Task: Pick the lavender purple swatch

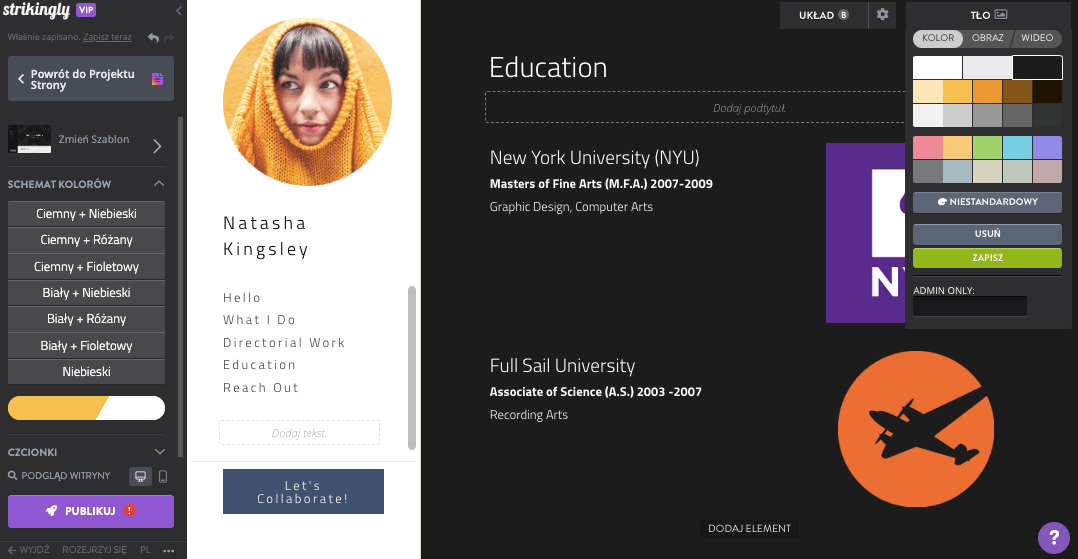Action: [x=1047, y=148]
